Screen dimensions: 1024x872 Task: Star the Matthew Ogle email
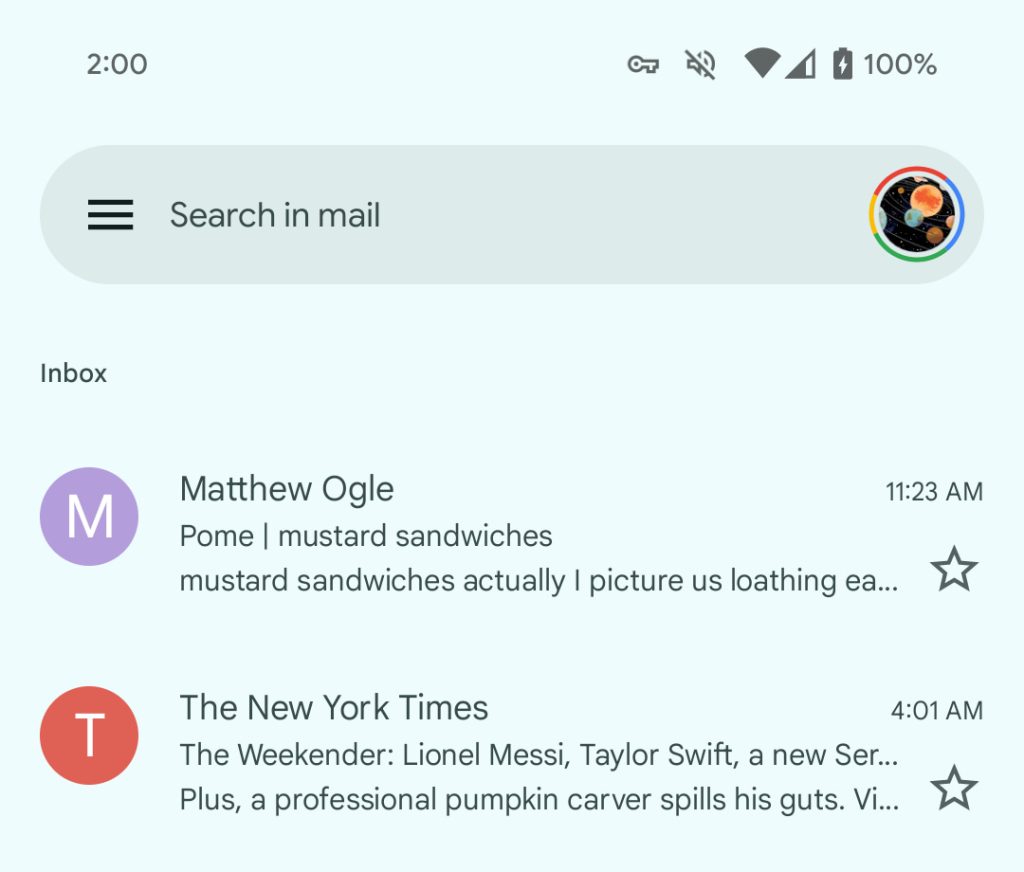pyautogui.click(x=954, y=569)
